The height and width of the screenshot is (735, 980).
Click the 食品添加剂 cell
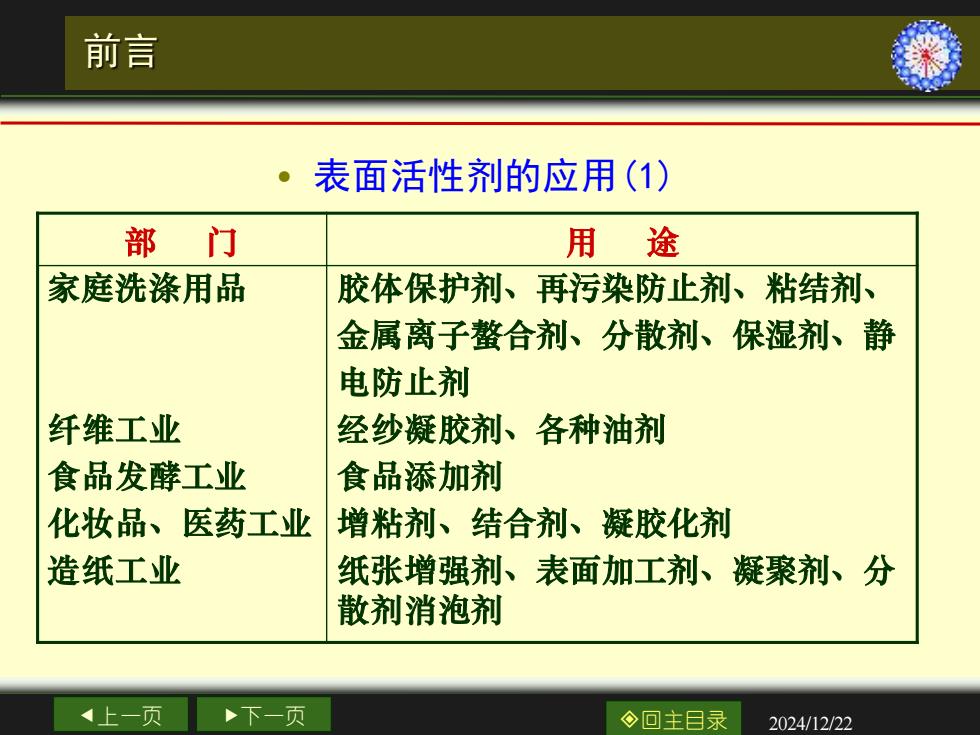click(420, 477)
